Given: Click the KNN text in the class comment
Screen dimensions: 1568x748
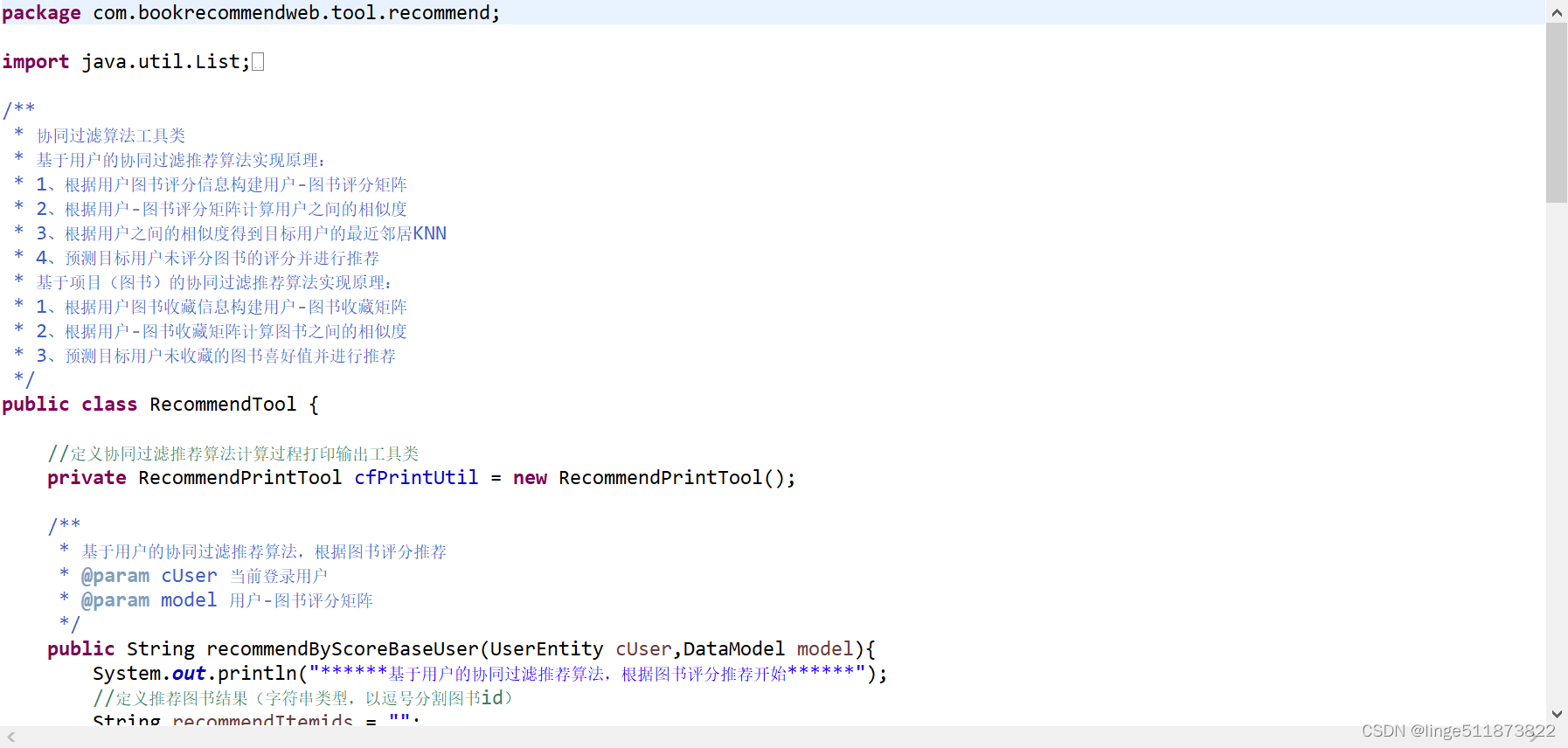Looking at the screenshot, I should pyautogui.click(x=429, y=233).
